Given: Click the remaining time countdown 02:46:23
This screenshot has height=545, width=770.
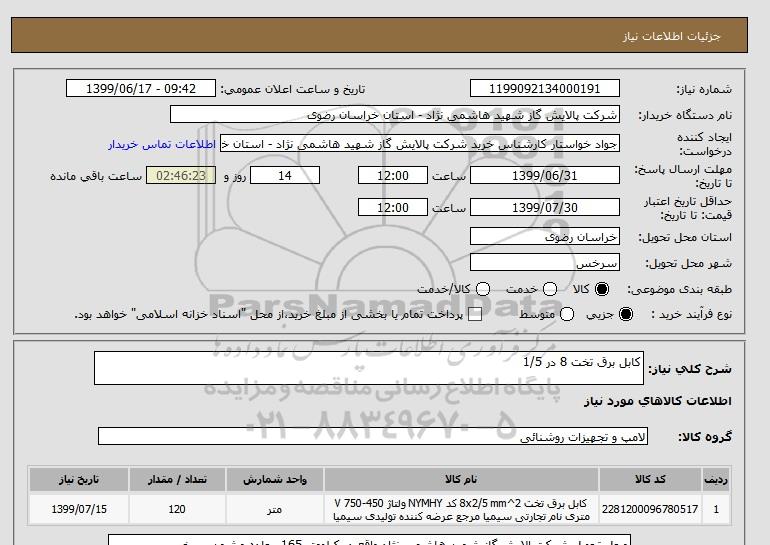Looking at the screenshot, I should click(x=181, y=175).
